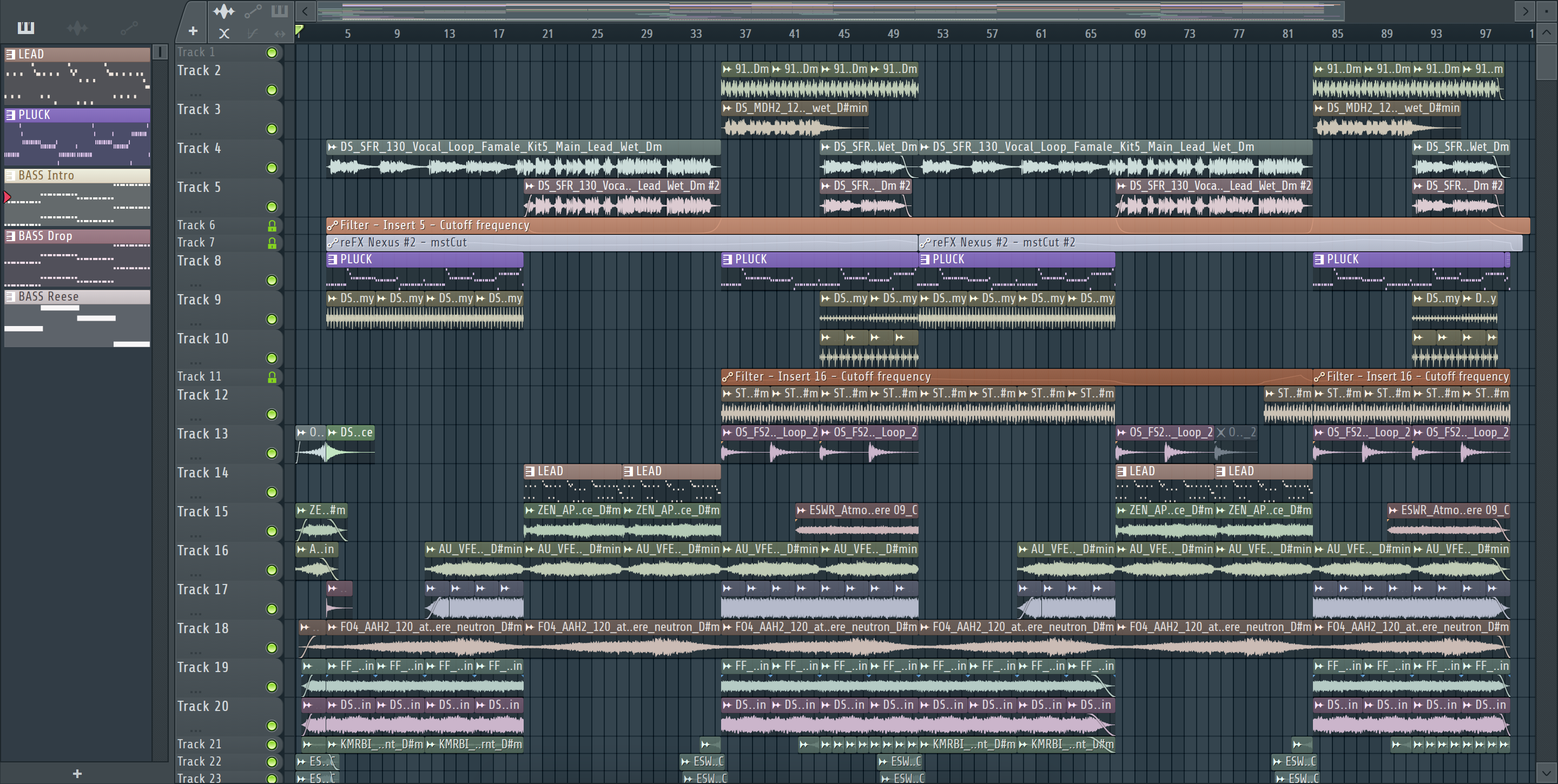Open menu of reFX Nexus #2 mstCut clip
1558x784 pixels.
pos(332,243)
